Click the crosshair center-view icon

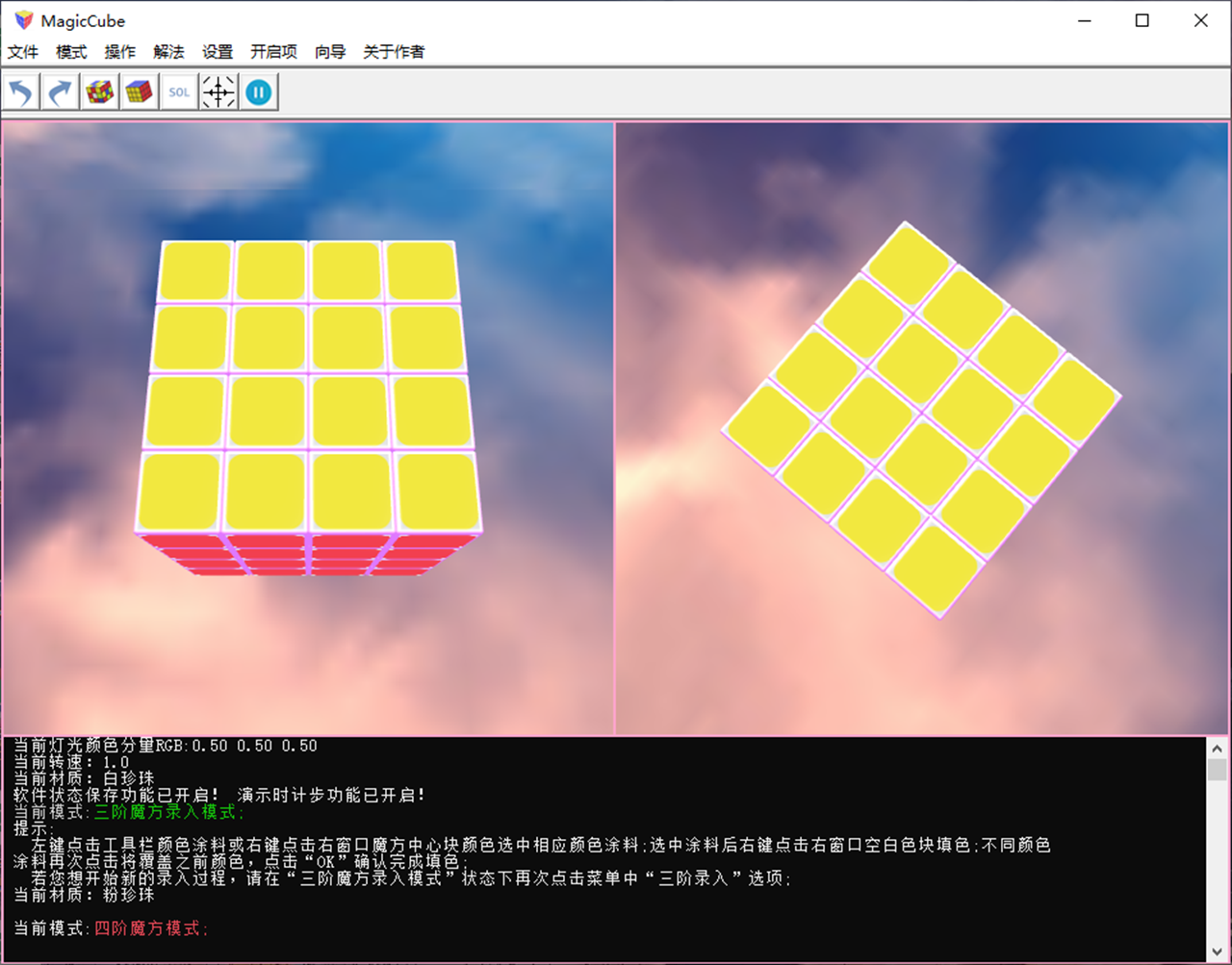(218, 91)
